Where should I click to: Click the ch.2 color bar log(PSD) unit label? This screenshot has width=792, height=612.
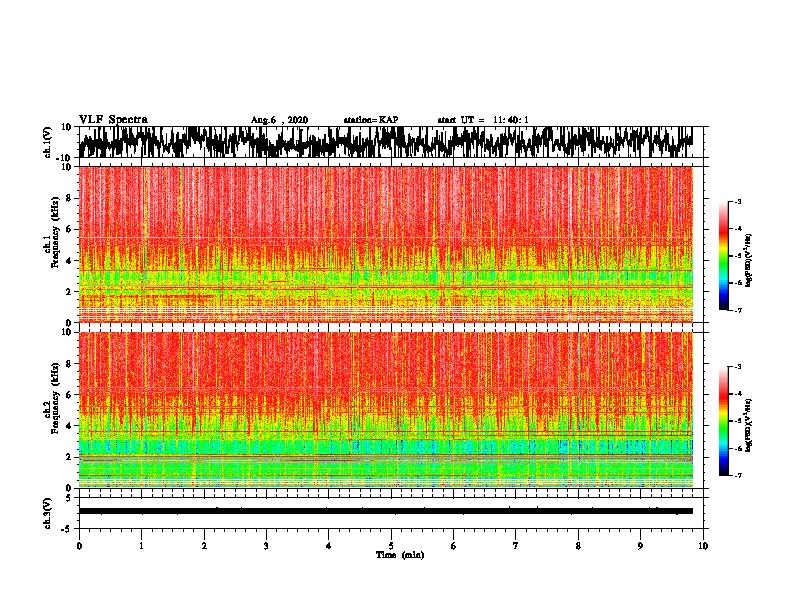point(749,426)
